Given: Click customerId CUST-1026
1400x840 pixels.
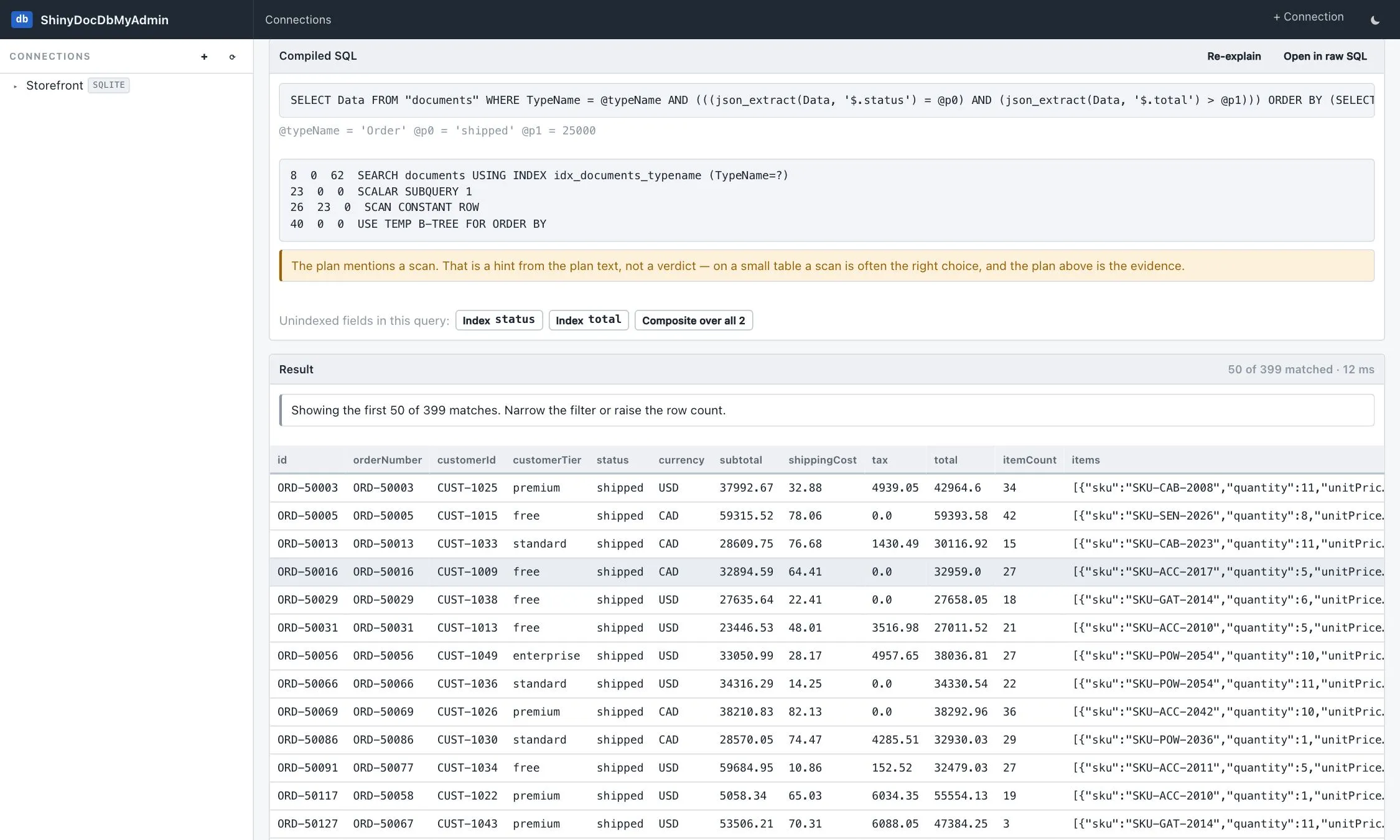Looking at the screenshot, I should tap(467, 712).
